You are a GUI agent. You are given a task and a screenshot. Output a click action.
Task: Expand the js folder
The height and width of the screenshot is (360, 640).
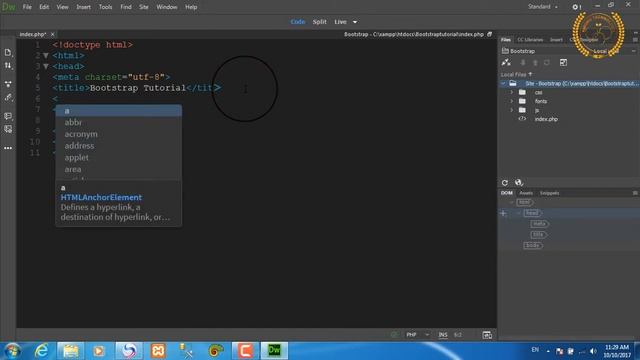tap(511, 110)
